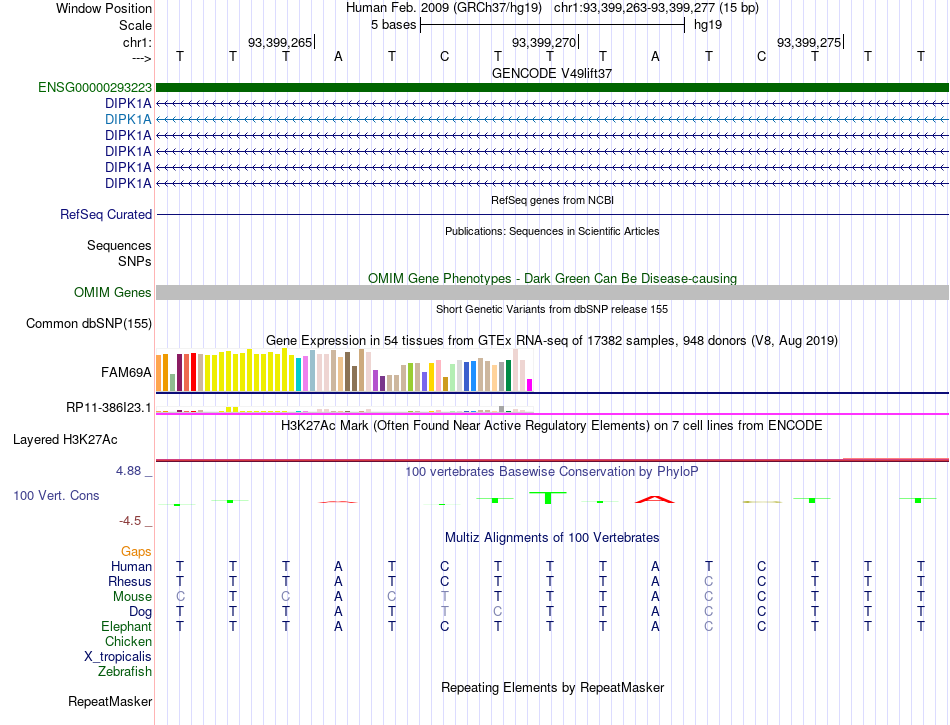Click the red PhyloP peak under A
950x725 pixels.
click(x=654, y=499)
